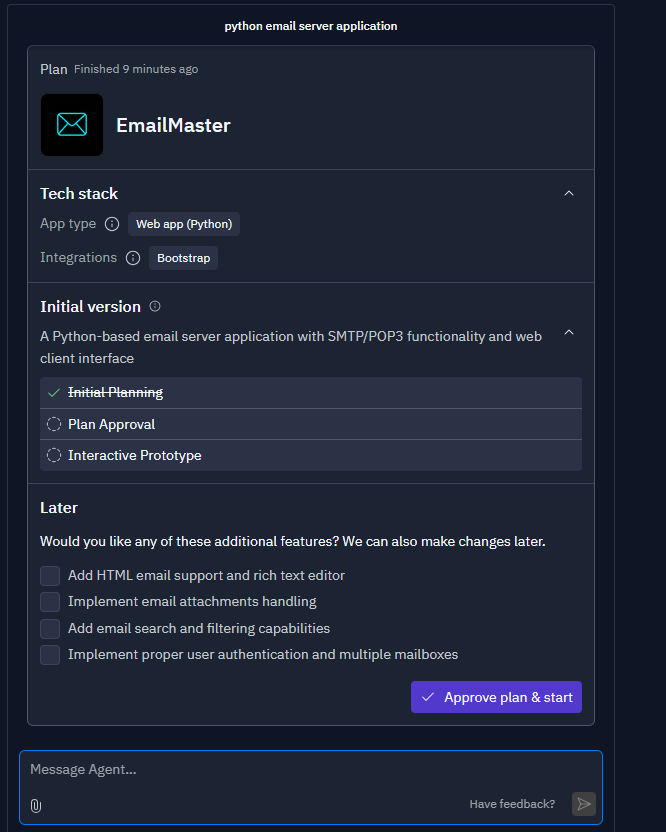This screenshot has height=832, width=666.
Task: Open the Have feedback? link
Action: 512,804
